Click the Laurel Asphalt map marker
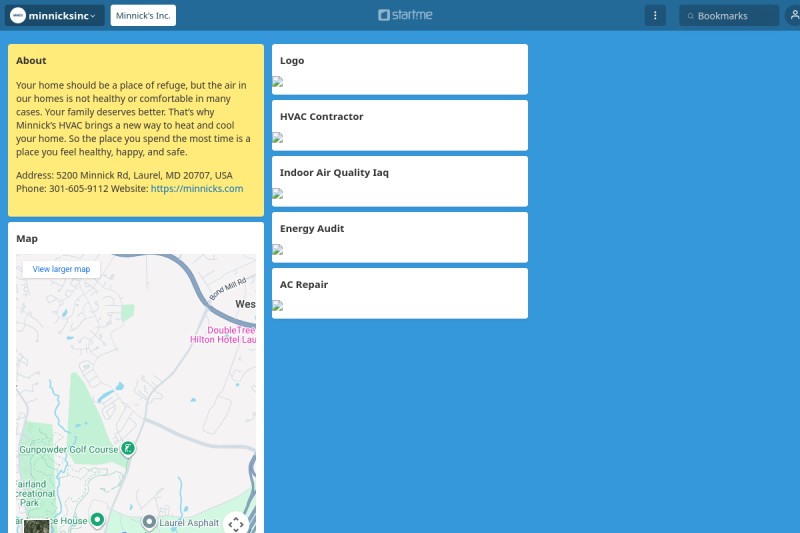 coord(149,522)
